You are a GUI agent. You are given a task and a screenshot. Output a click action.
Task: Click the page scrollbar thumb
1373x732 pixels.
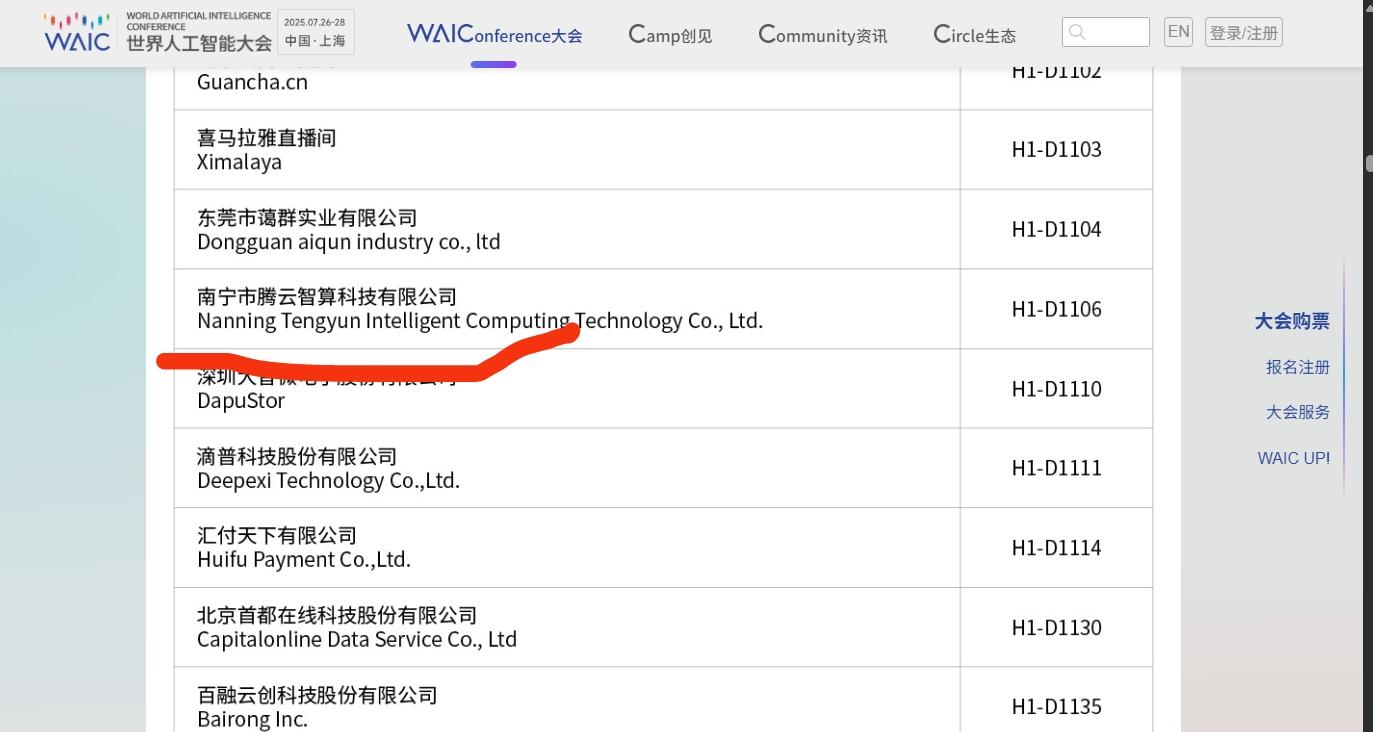pyautogui.click(x=1369, y=163)
